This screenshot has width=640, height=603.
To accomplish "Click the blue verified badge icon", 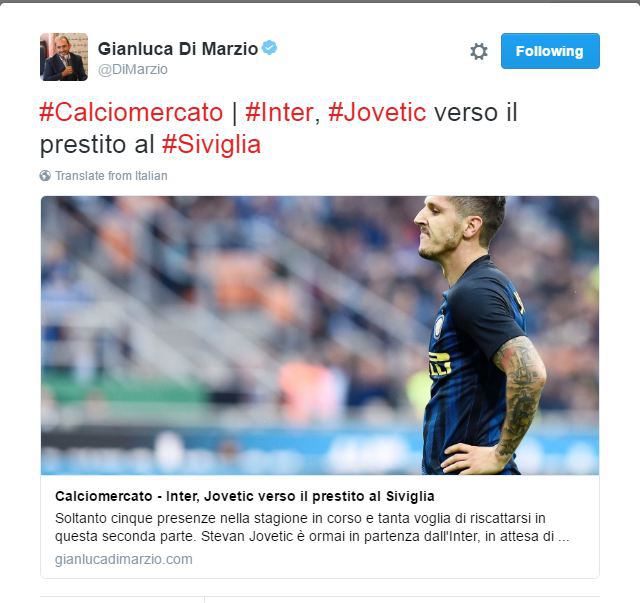I will (x=269, y=48).
